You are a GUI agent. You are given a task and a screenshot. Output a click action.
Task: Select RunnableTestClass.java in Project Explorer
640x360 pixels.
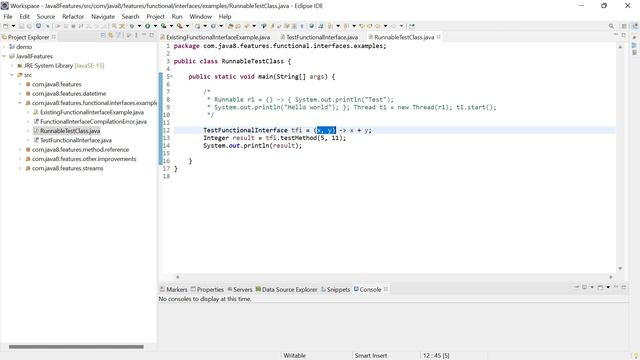point(70,131)
